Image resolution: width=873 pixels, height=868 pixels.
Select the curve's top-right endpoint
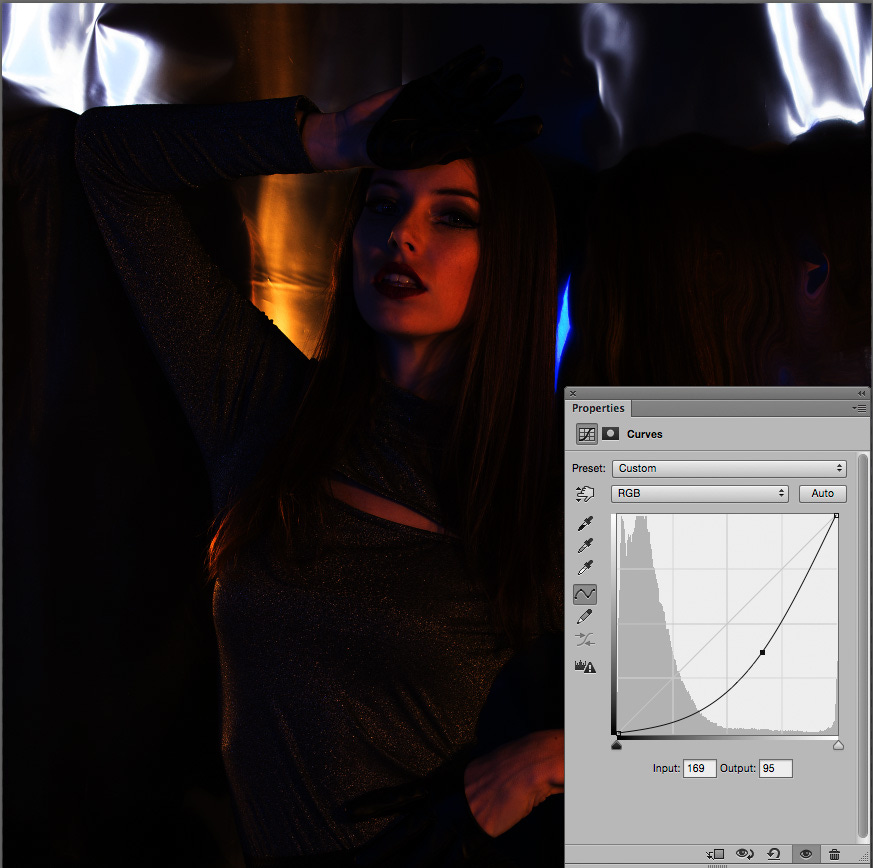[x=836, y=516]
